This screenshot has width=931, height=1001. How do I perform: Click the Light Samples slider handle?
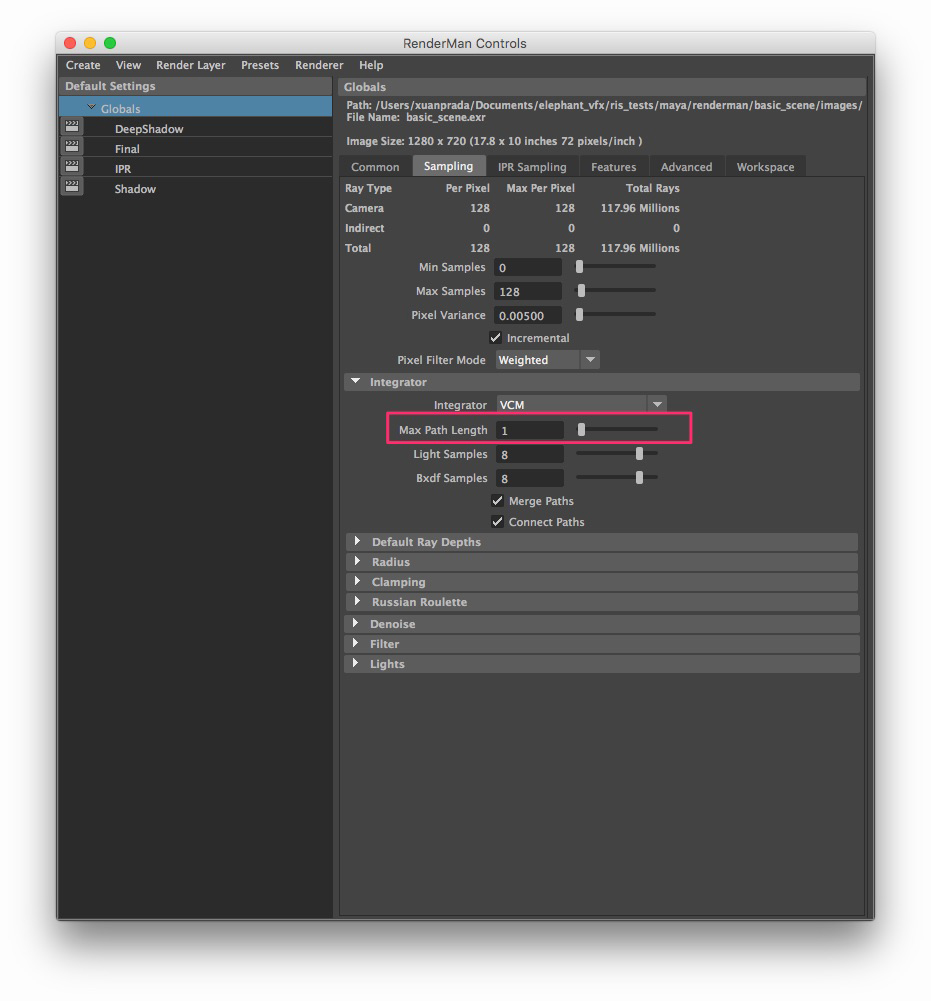coord(639,453)
